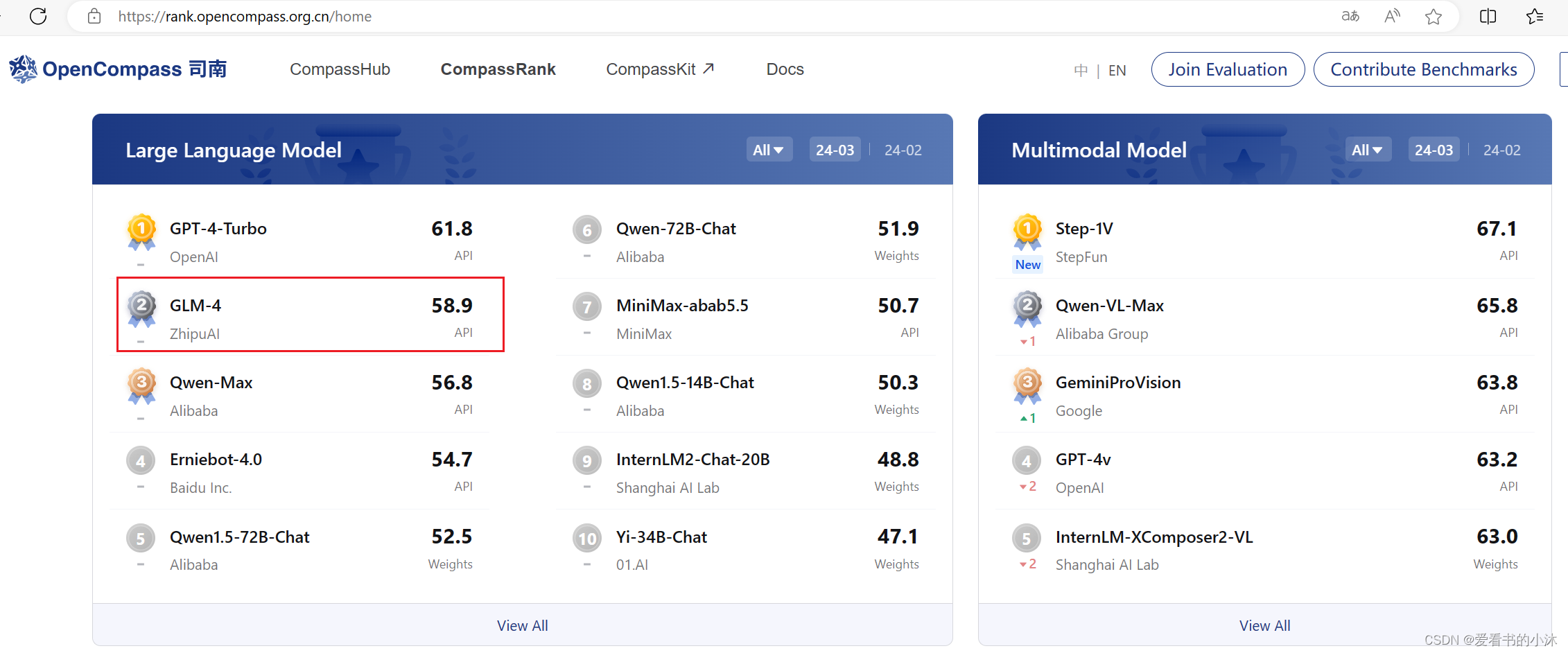Open the All dropdown in Multimodal Model
Screen dimensions: 1568x653
[x=1368, y=150]
